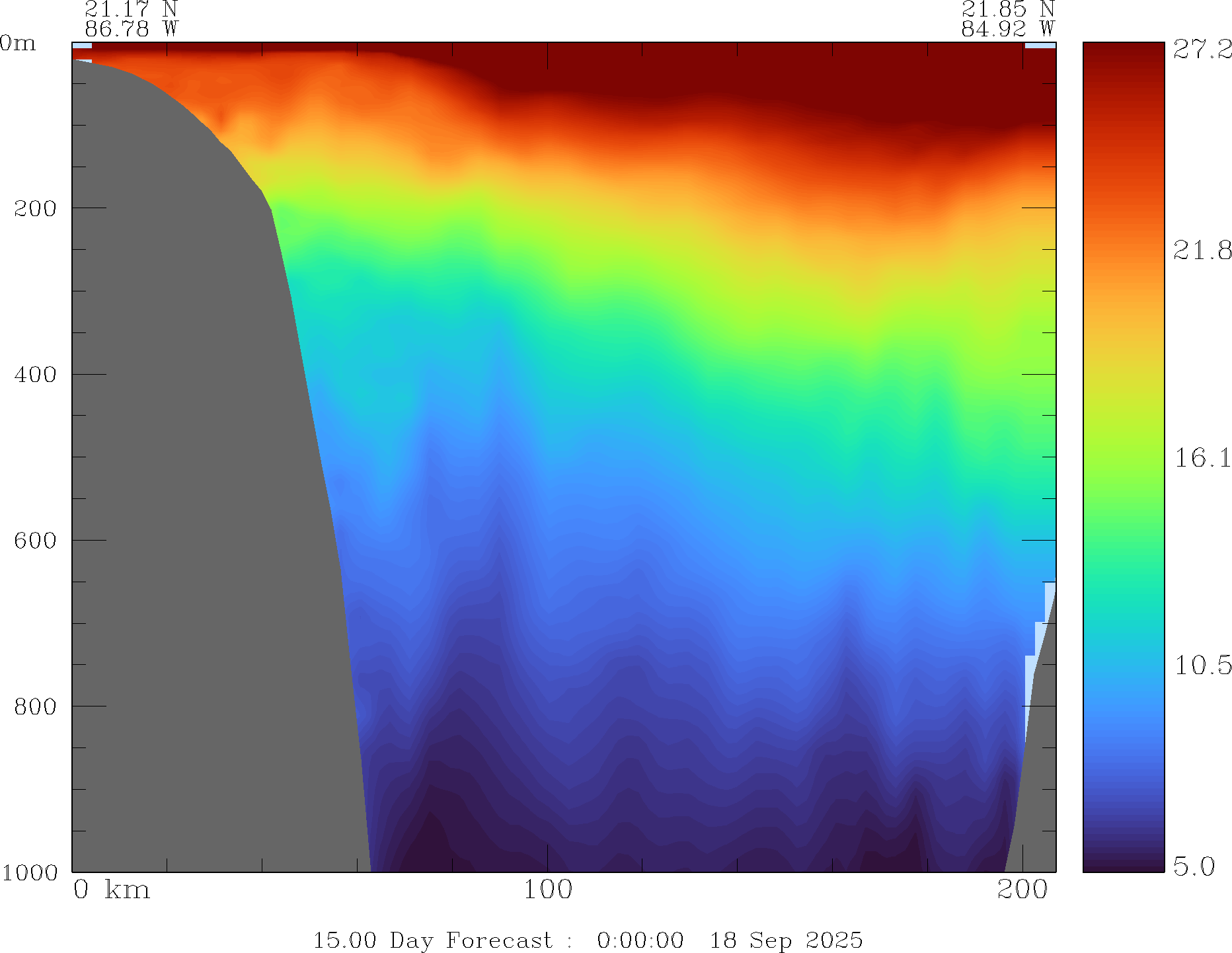Click the 21.17 N start latitude text
Screen dimensions: 1232x953
click(131, 9)
